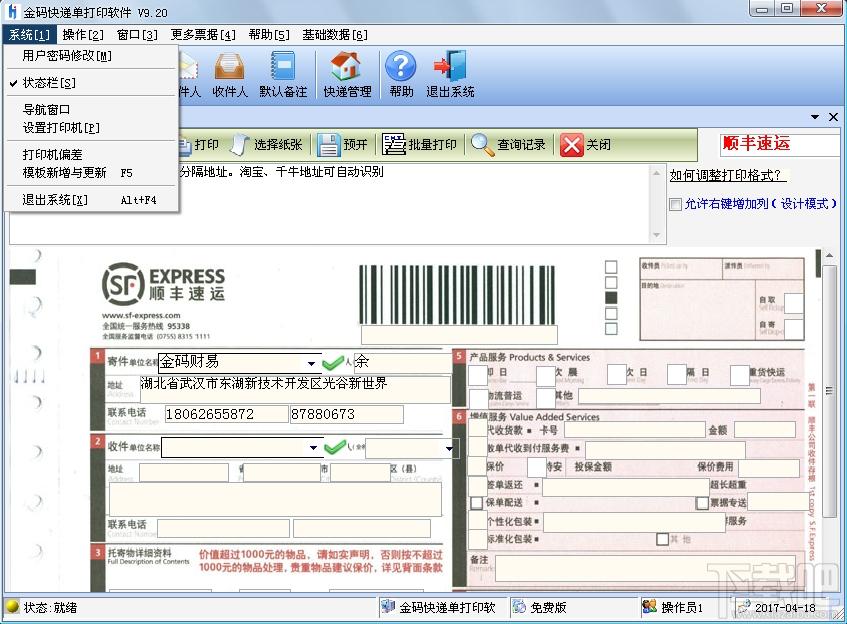Open 查询记录 magnifier search
The width and height of the screenshot is (847, 624).
(508, 144)
